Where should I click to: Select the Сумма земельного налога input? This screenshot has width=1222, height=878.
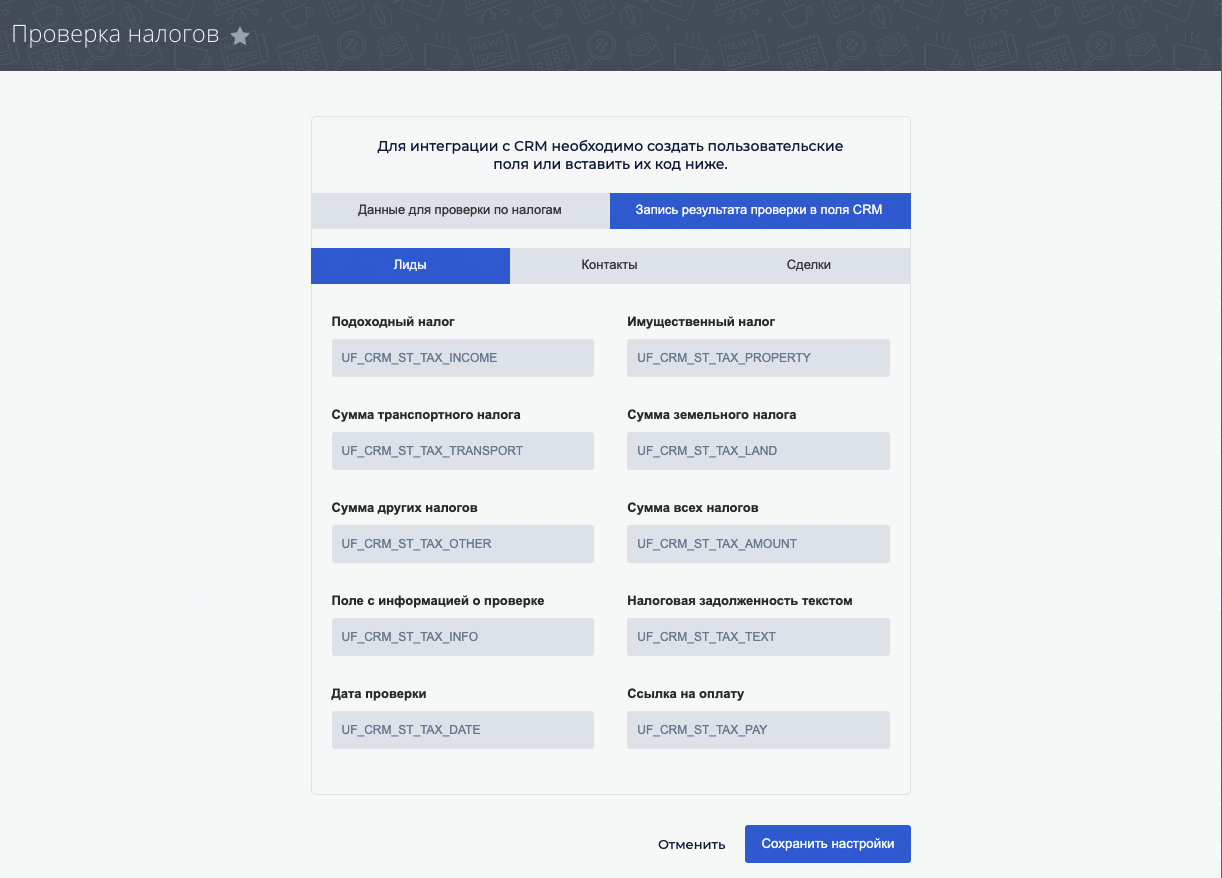click(x=758, y=451)
